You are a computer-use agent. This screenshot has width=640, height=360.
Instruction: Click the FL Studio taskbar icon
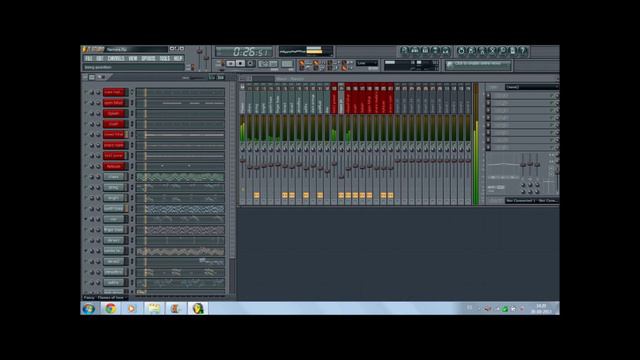[198, 309]
